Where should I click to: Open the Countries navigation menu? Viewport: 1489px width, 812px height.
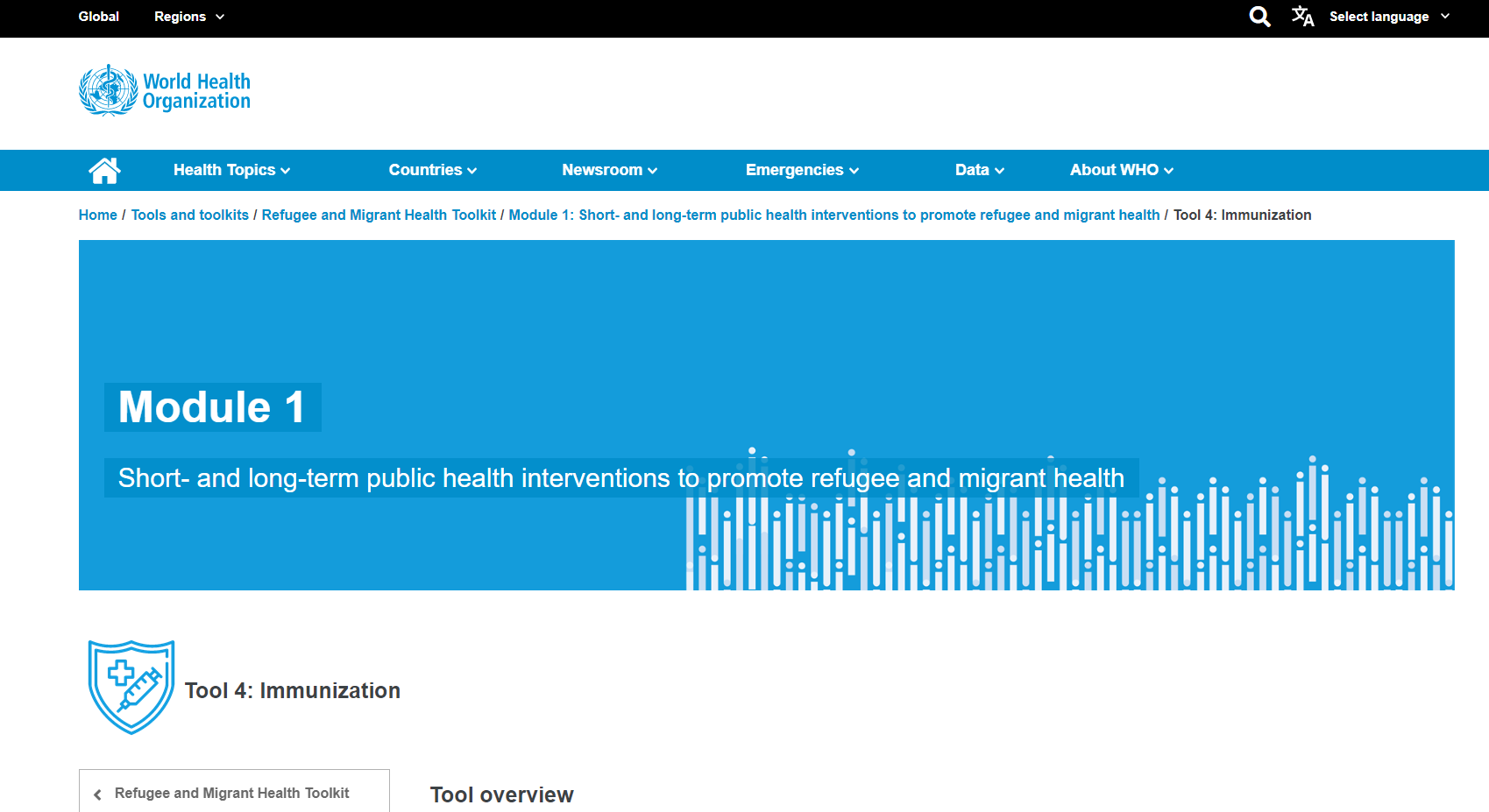(431, 170)
